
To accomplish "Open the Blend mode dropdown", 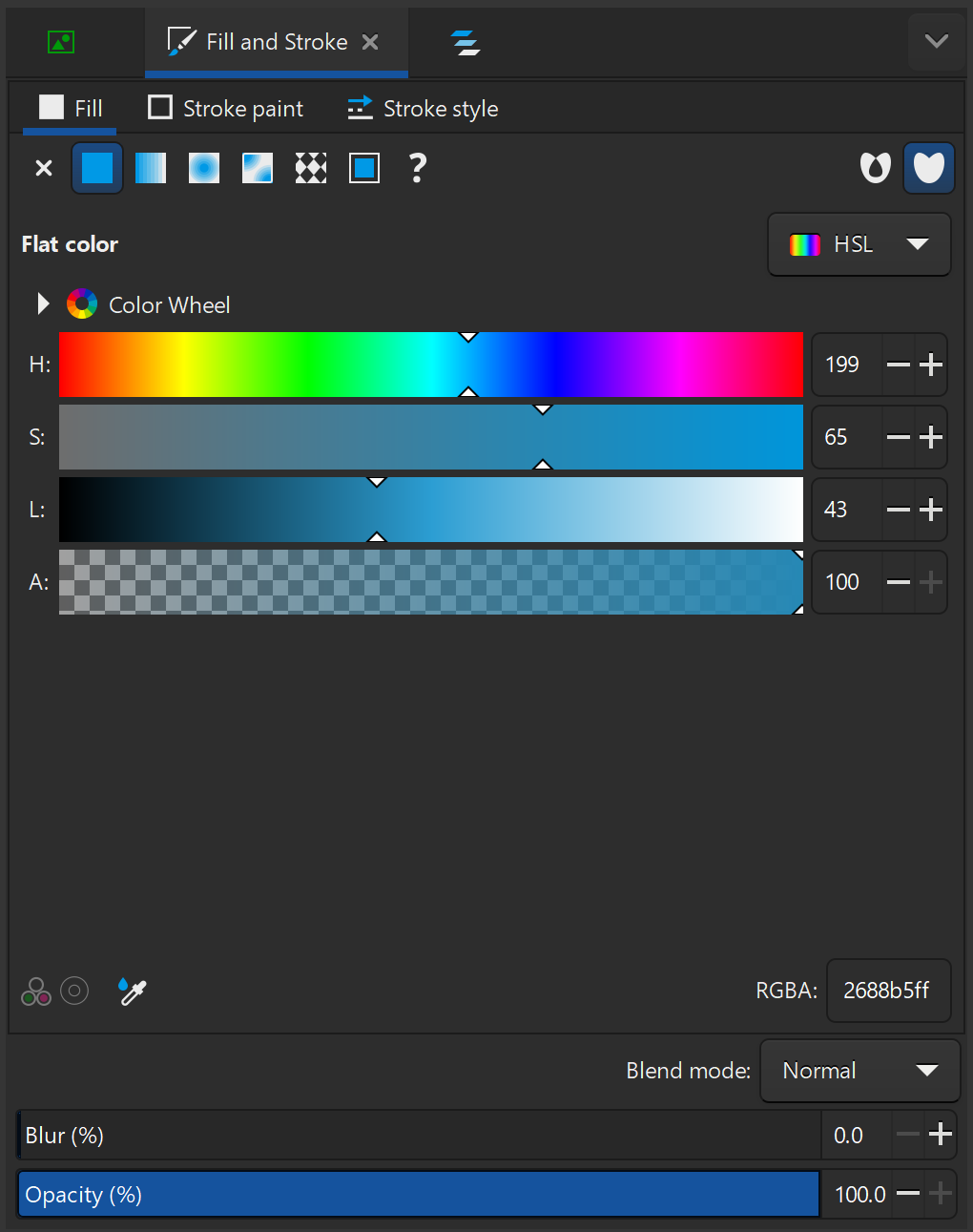I will point(859,1071).
